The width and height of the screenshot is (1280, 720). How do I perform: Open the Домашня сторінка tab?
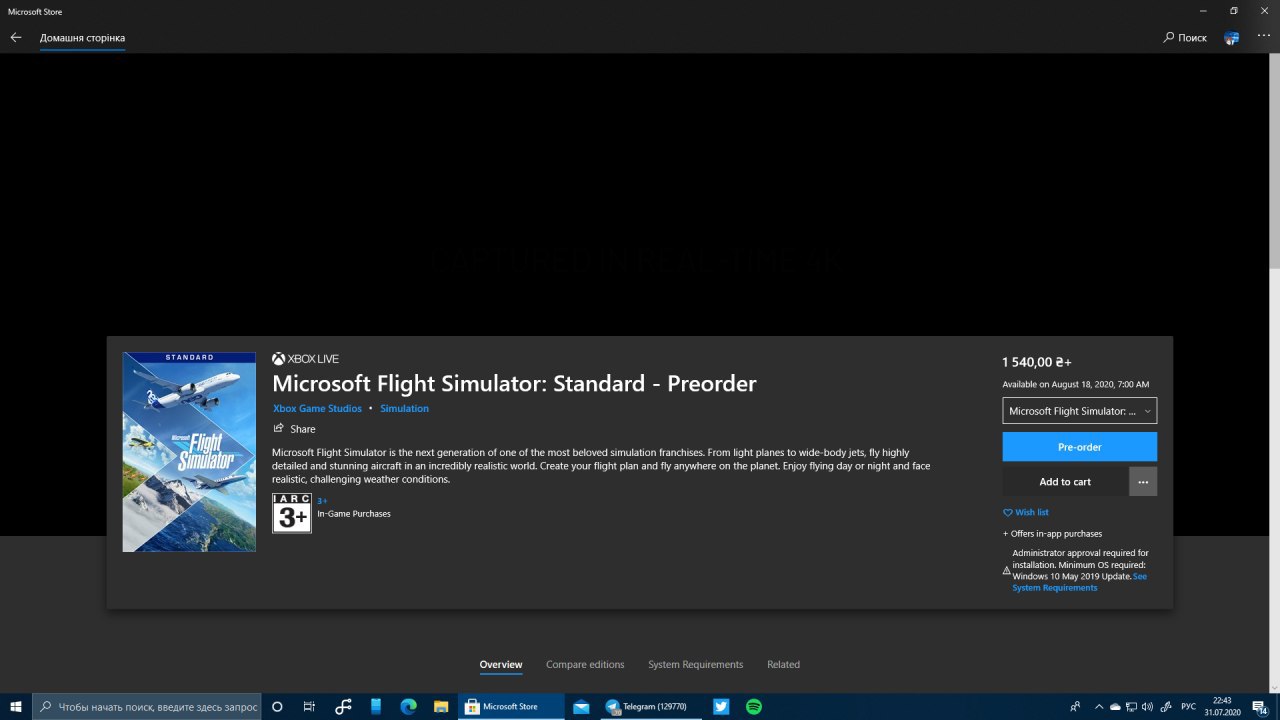[82, 38]
